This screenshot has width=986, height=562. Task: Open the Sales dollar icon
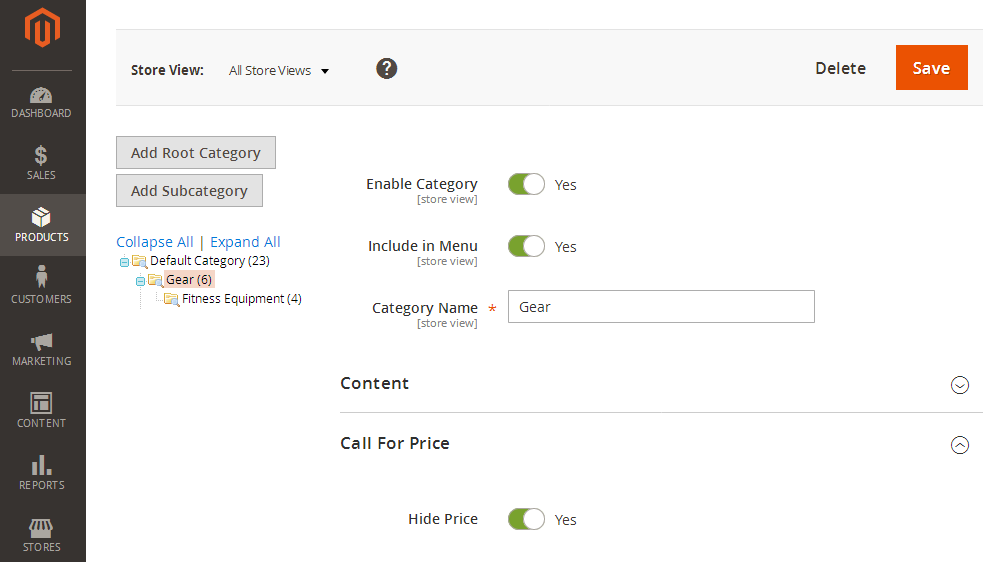[41, 156]
